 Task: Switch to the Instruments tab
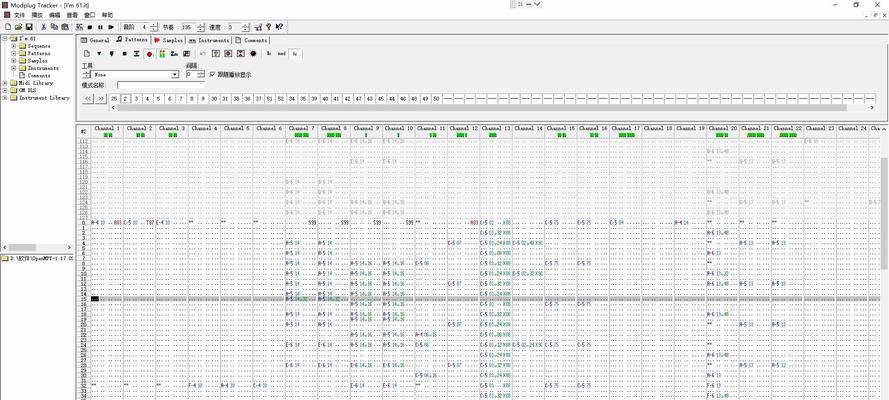tap(209, 40)
